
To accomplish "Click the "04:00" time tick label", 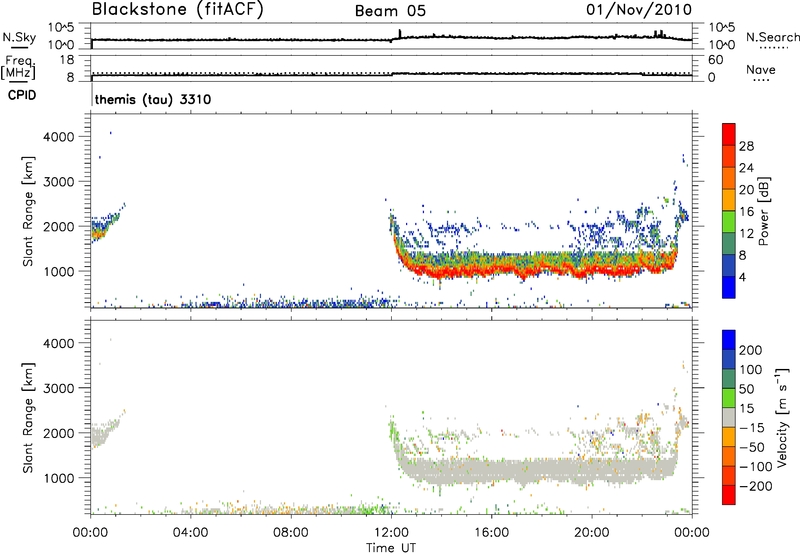I will [x=190, y=533].
